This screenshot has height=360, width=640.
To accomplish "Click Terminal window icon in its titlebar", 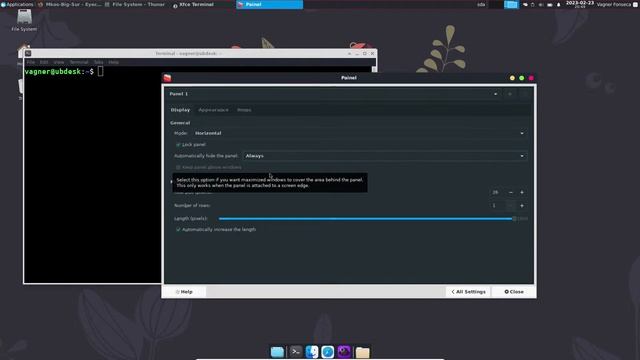I will [x=28, y=53].
